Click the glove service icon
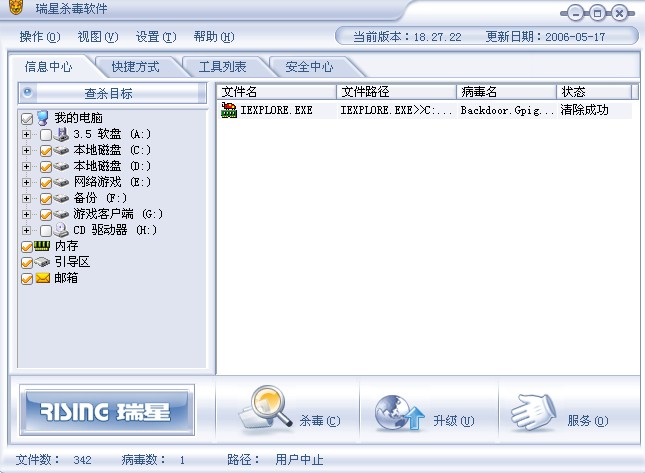The width and height of the screenshot is (645, 473). pyautogui.click(x=533, y=412)
